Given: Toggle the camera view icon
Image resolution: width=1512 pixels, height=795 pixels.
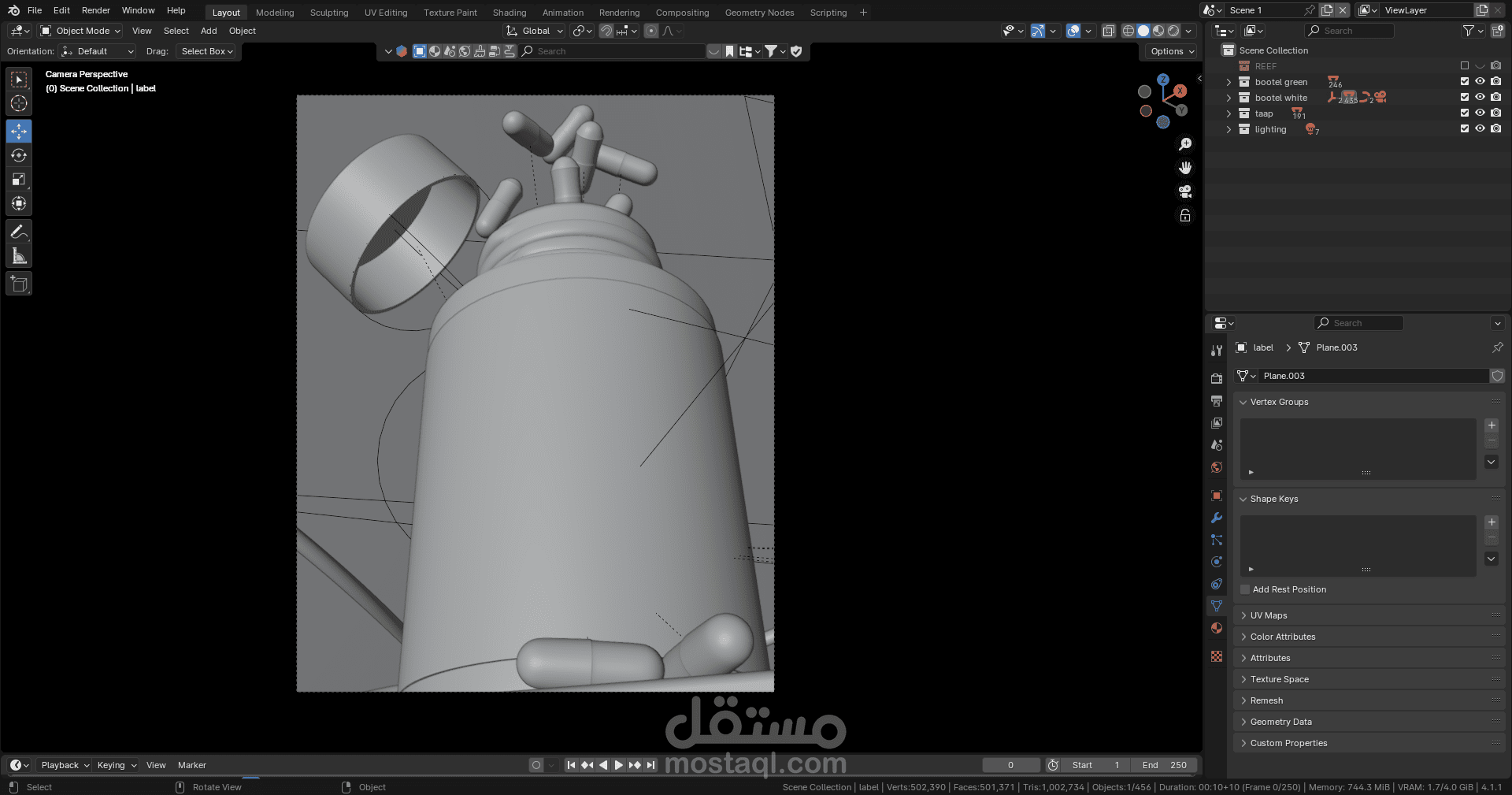Looking at the screenshot, I should pyautogui.click(x=1185, y=191).
